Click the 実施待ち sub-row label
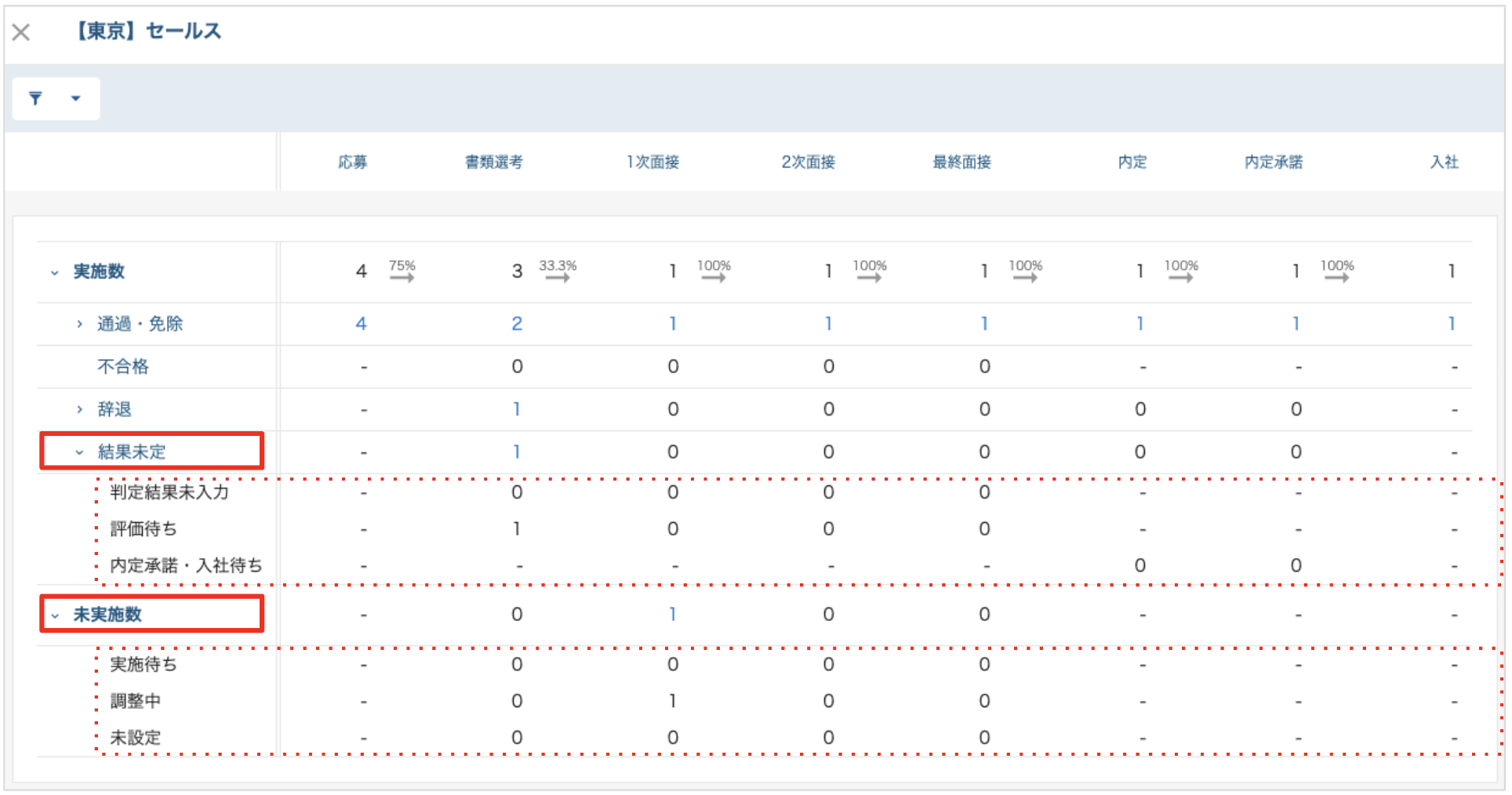The image size is (1512, 795). pos(144,665)
